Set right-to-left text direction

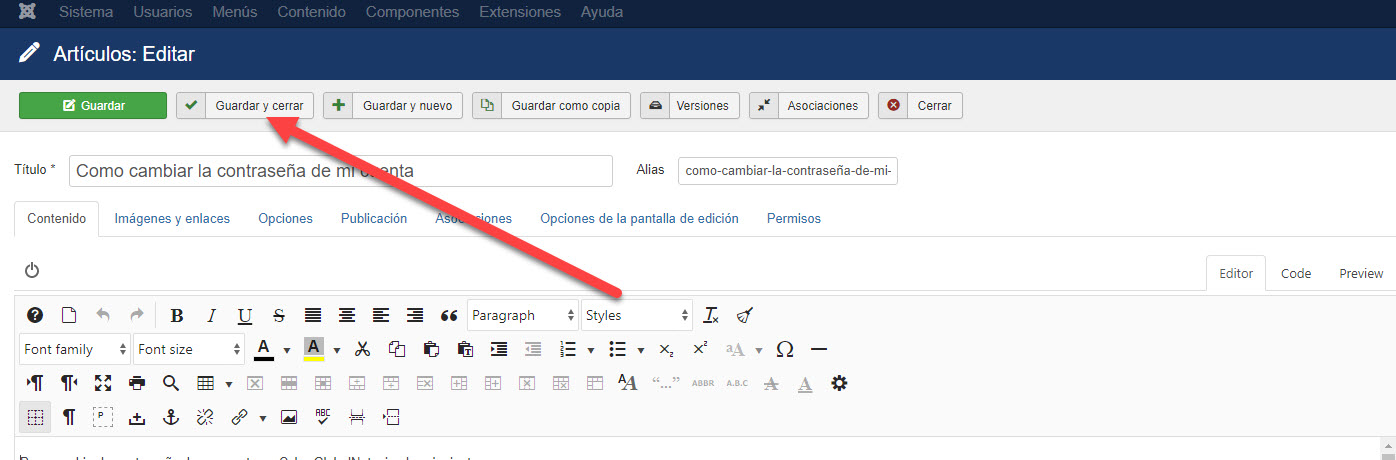(x=69, y=383)
